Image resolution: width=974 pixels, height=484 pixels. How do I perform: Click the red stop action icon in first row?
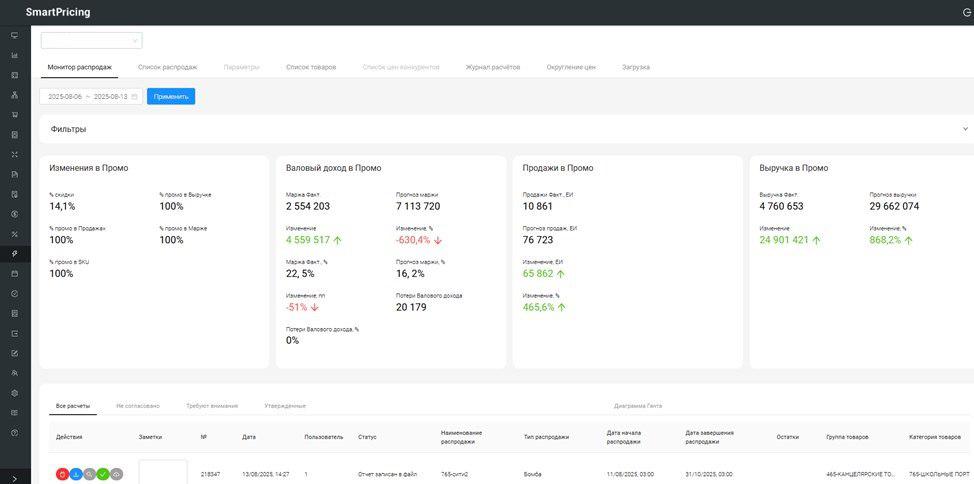(x=62, y=474)
